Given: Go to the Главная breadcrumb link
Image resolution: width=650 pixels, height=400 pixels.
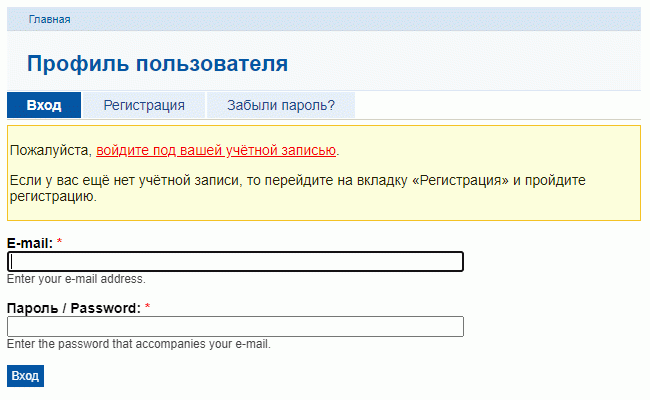Looking at the screenshot, I should click(x=49, y=19).
